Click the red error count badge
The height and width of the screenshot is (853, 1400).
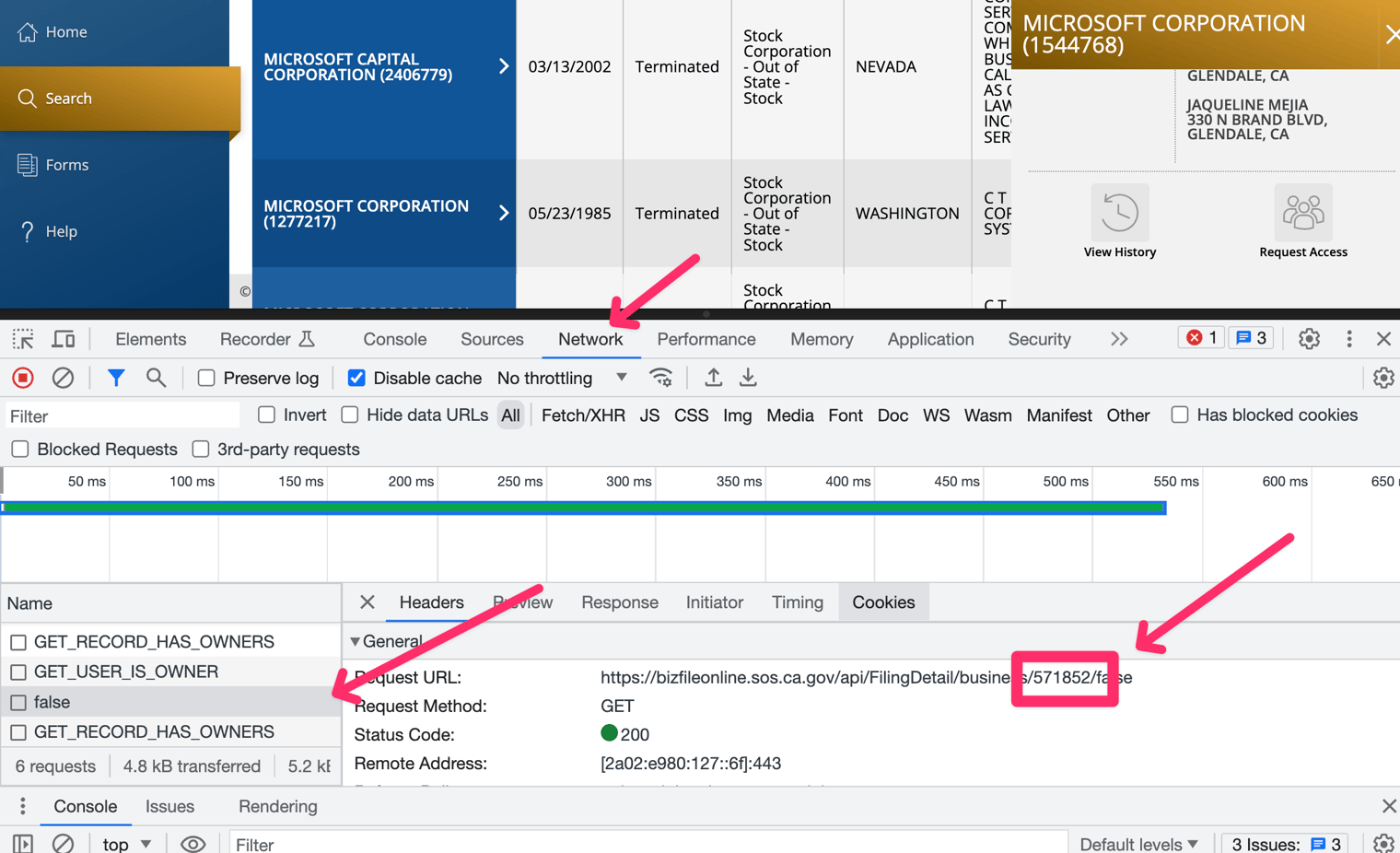(x=1202, y=338)
